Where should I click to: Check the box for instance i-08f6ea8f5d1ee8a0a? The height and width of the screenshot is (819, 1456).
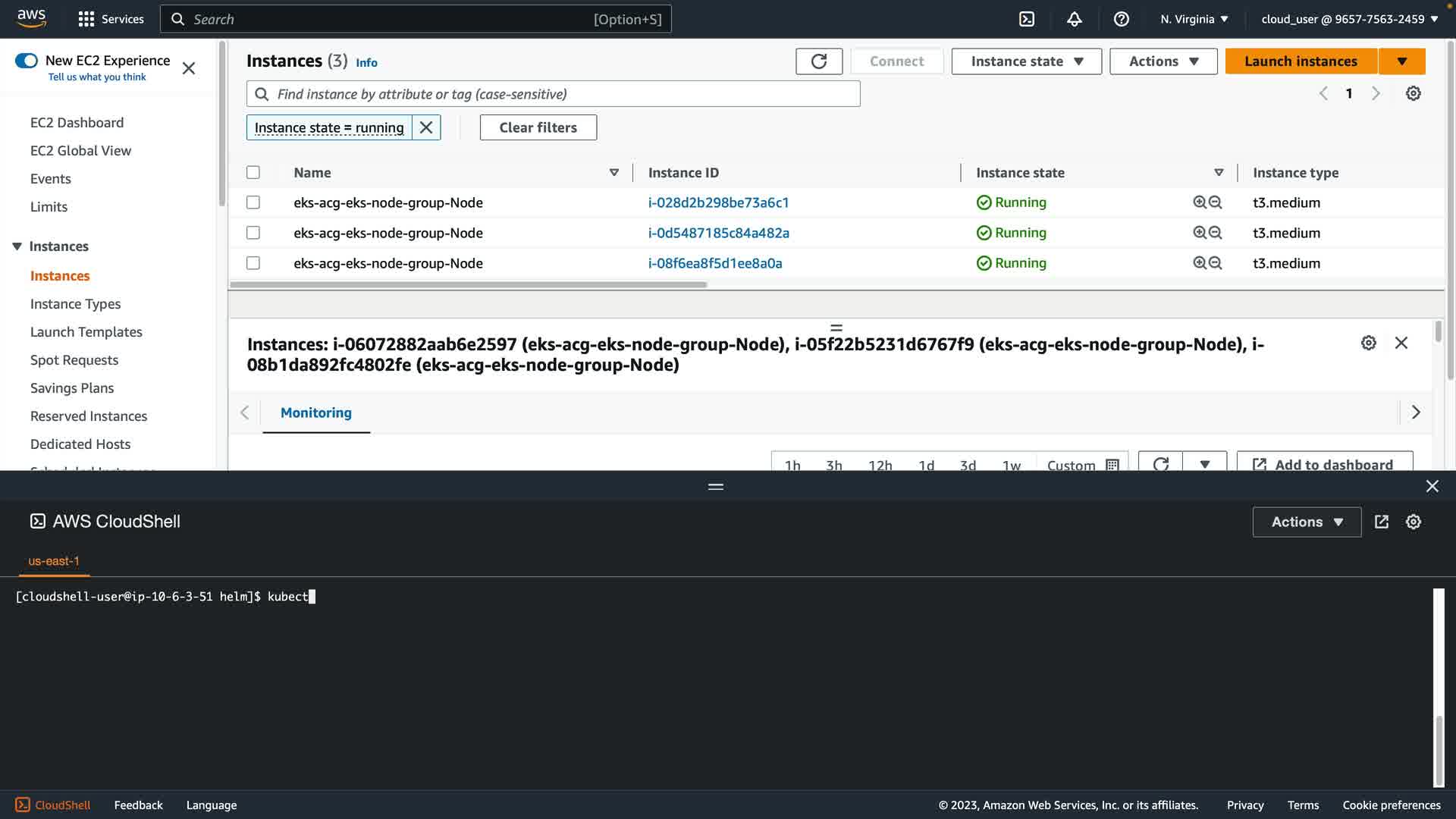[x=253, y=263]
